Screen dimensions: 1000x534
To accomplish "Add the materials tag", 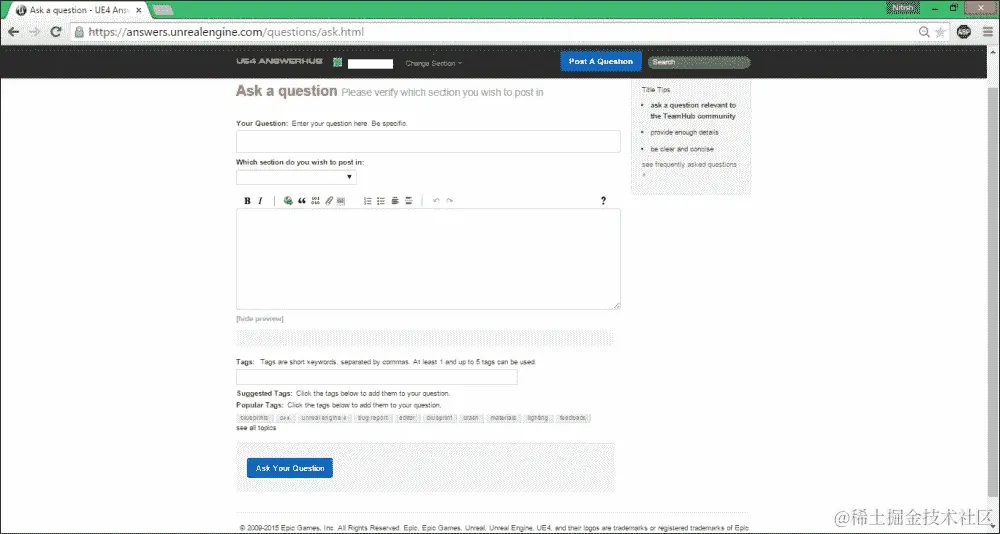I will [503, 418].
